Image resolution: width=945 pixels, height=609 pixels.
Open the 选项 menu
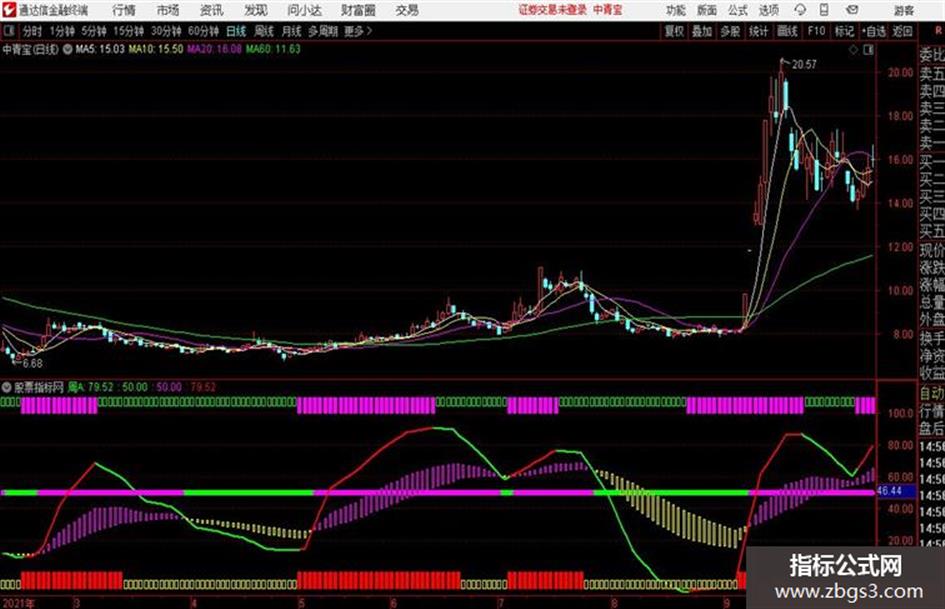coord(769,10)
